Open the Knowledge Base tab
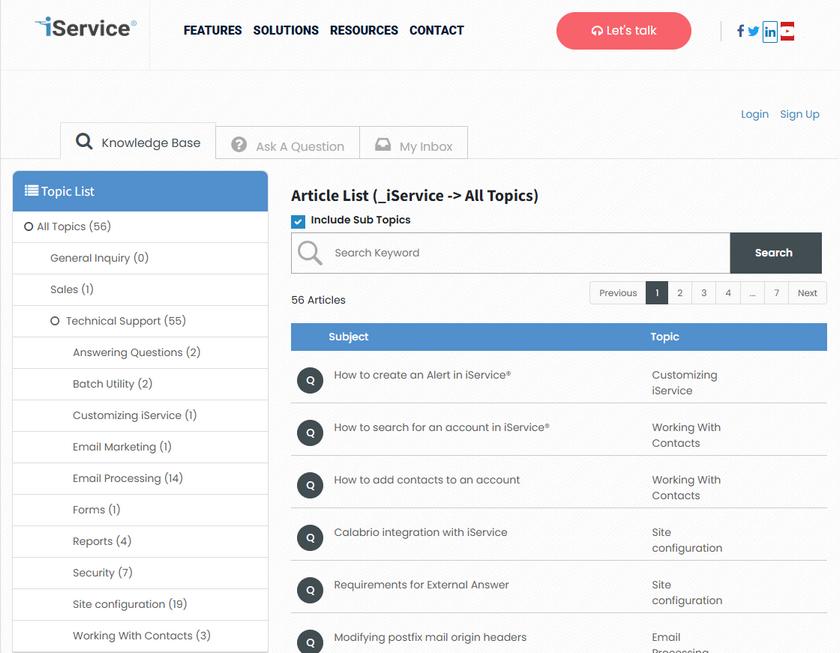Viewport: 840px width, 653px height. coord(138,142)
